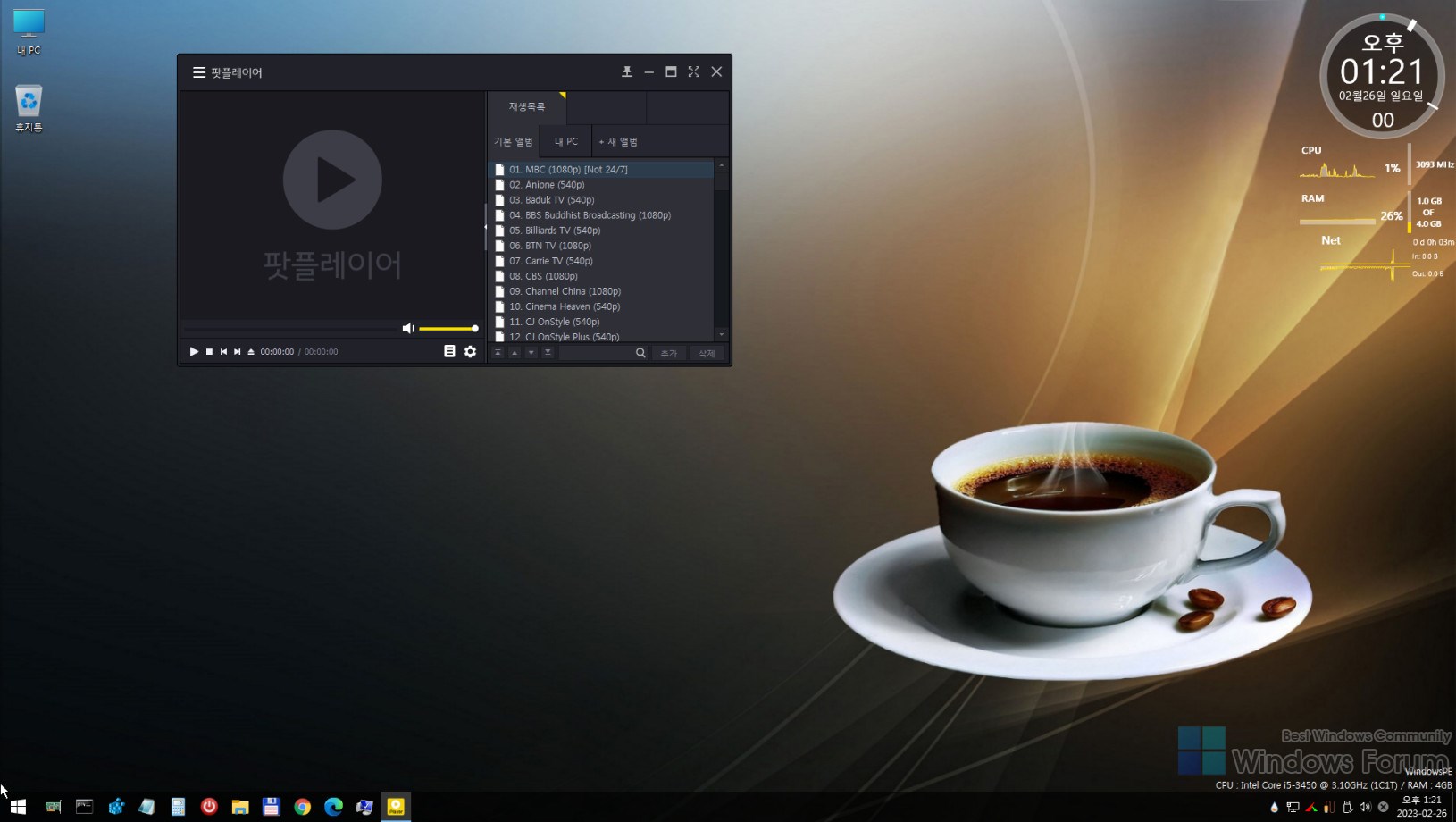This screenshot has height=822, width=1456.
Task: Move playlist item down one position
Action: coord(531,353)
